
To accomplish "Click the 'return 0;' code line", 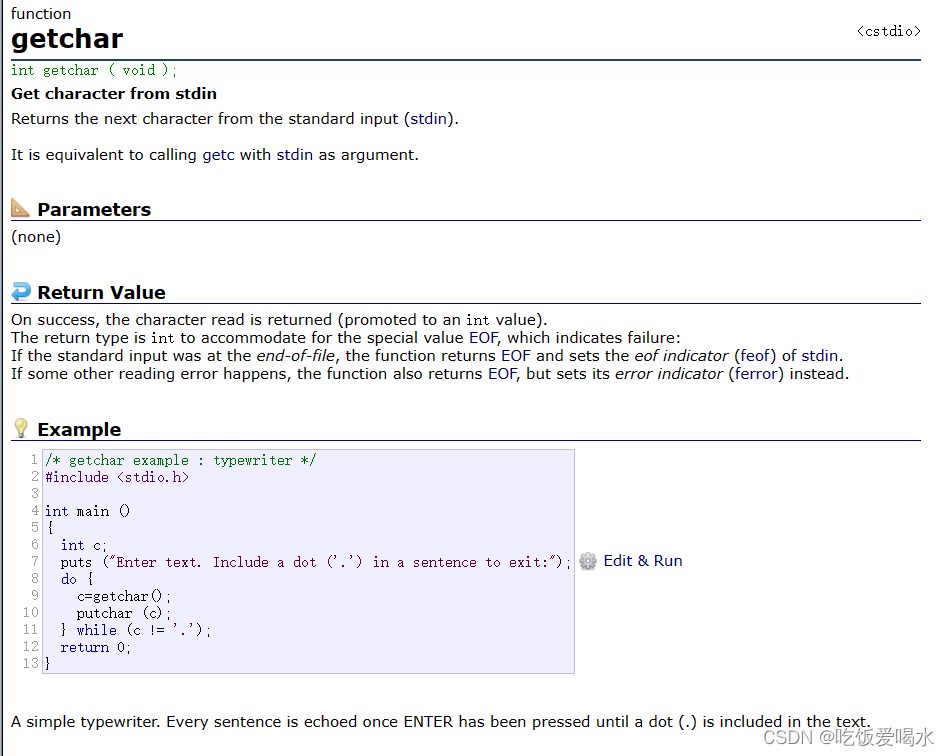I will [x=95, y=647].
